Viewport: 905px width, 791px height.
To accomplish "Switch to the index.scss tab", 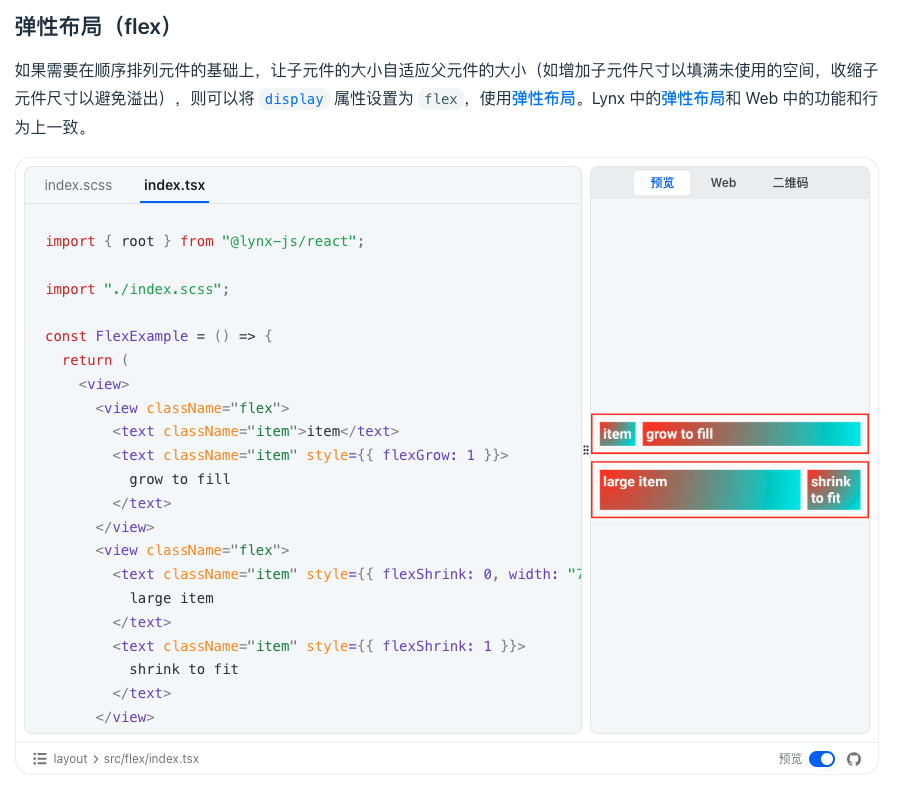I will (x=78, y=185).
